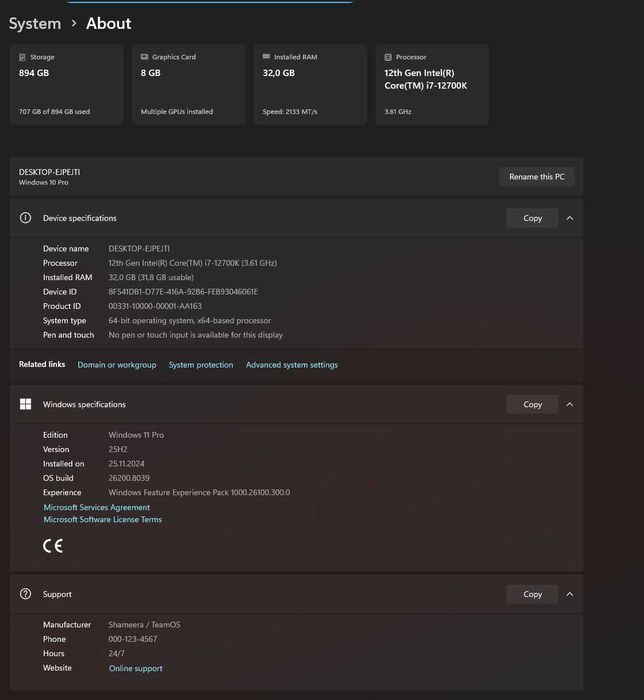
Task: Click 'Speed: 2133 MT/s' text
Action: 290,112
